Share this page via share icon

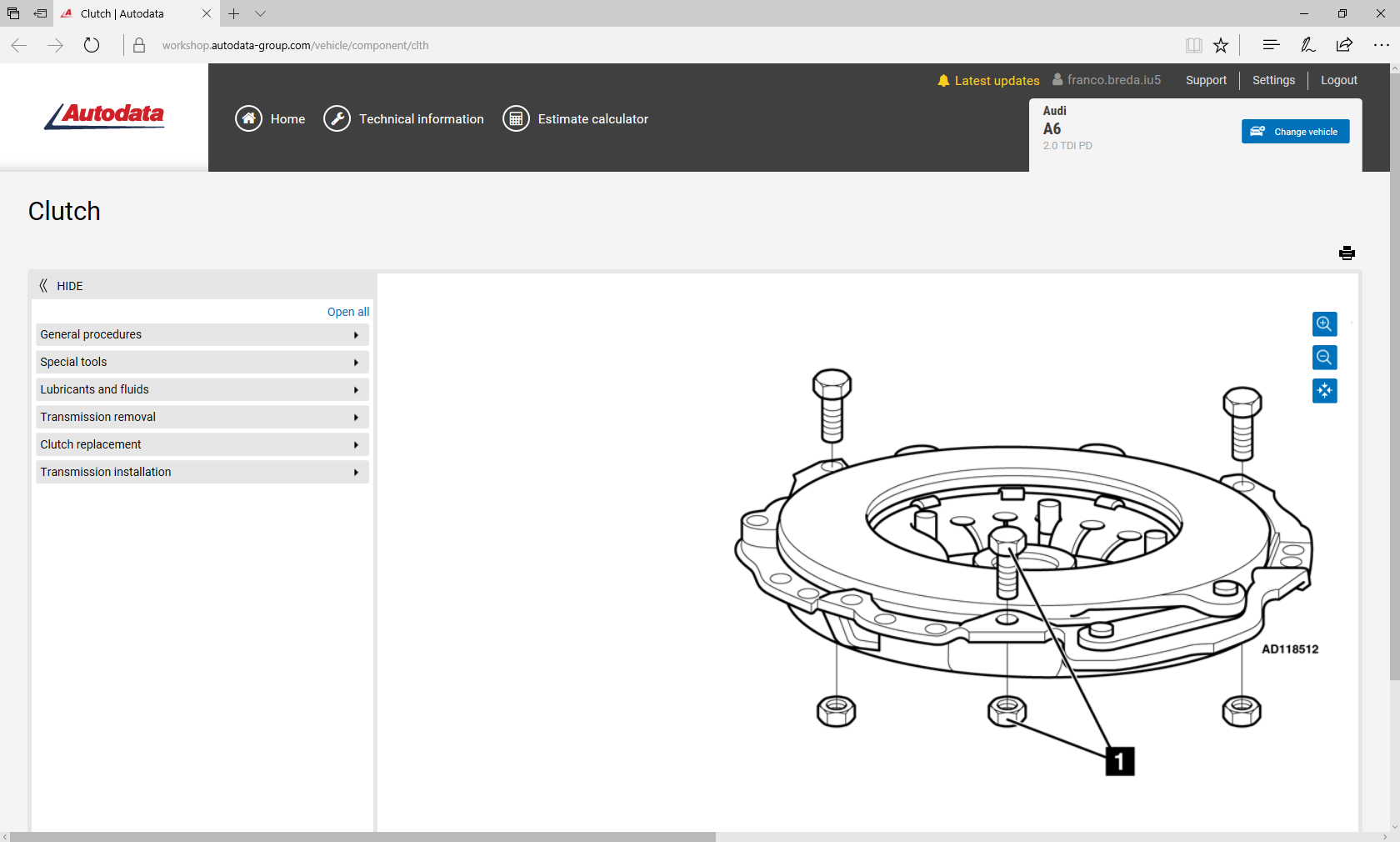1344,45
